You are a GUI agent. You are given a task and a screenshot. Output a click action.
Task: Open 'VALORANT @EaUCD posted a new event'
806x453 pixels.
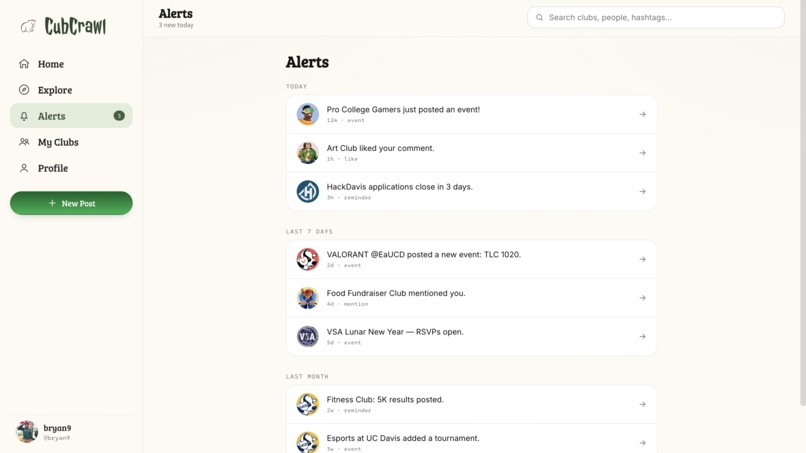[471, 259]
